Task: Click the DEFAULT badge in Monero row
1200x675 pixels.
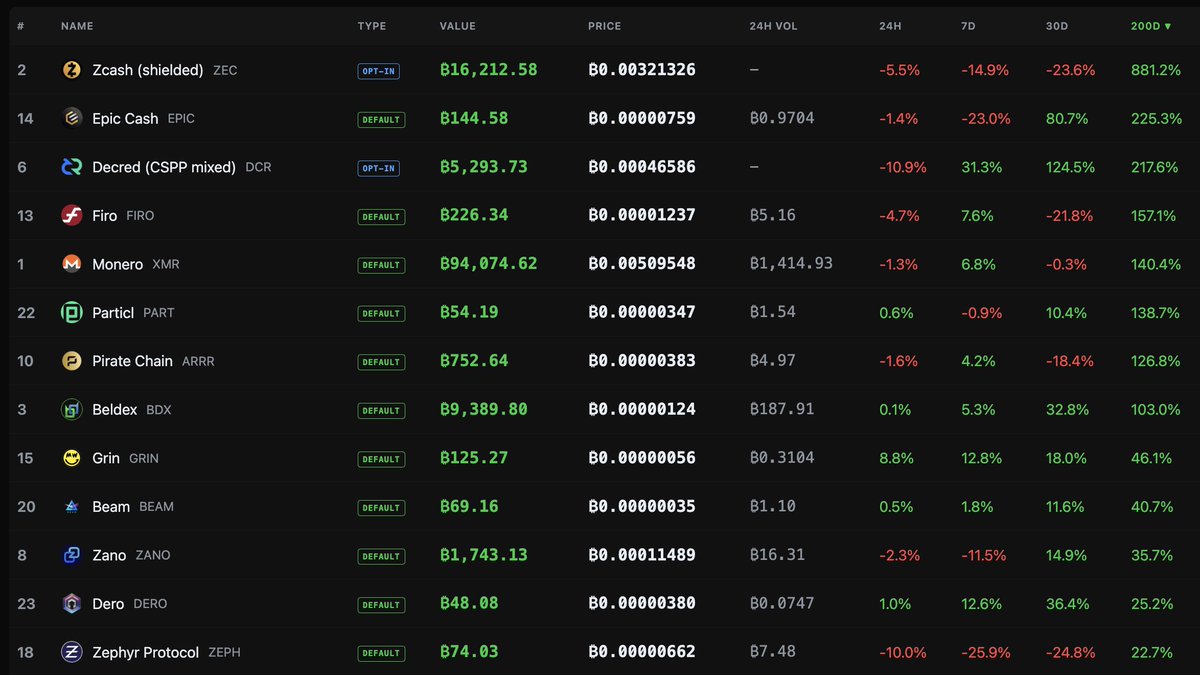Action: [x=381, y=265]
